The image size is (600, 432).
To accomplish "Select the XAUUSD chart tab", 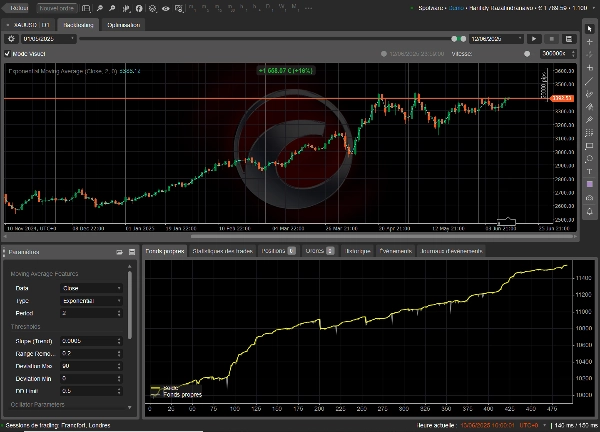I will (x=29, y=25).
